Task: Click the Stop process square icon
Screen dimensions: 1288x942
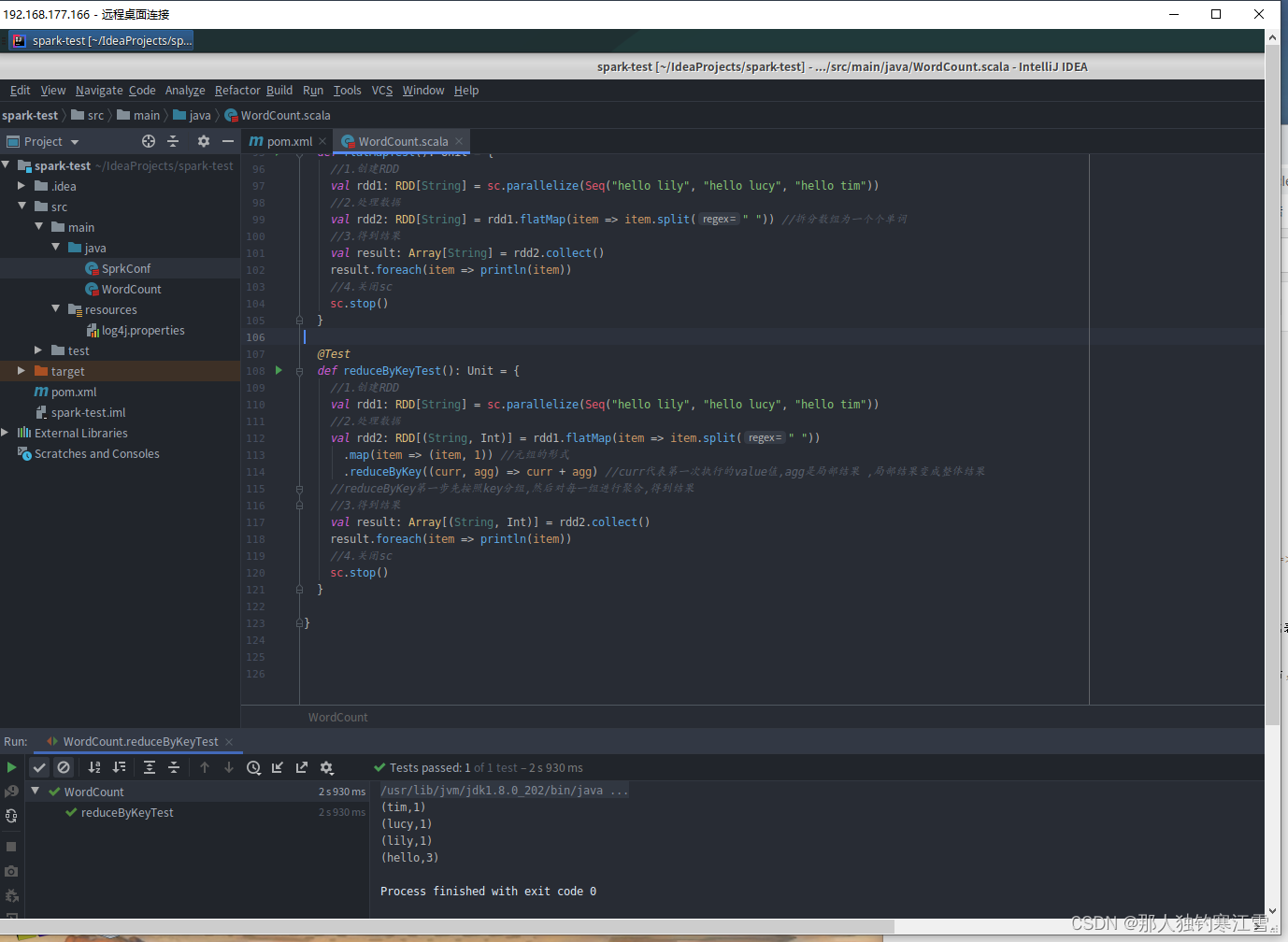Action: (x=11, y=847)
